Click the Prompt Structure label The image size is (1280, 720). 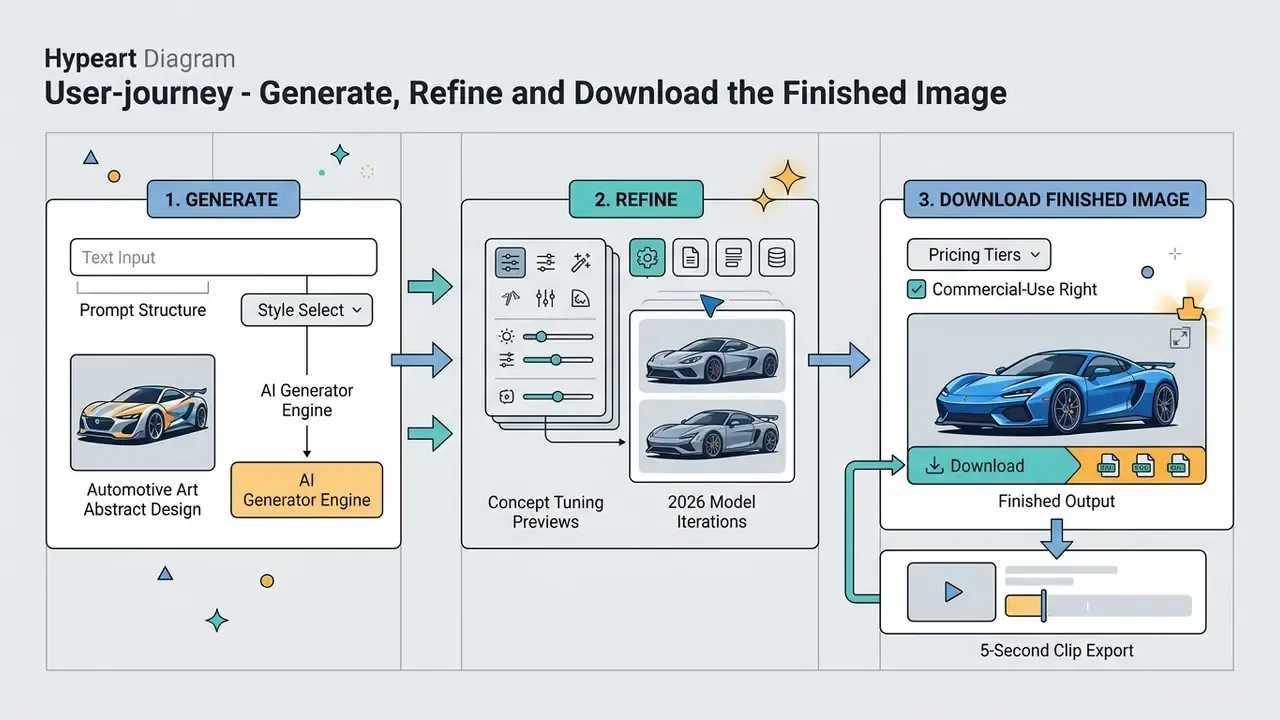click(x=143, y=310)
